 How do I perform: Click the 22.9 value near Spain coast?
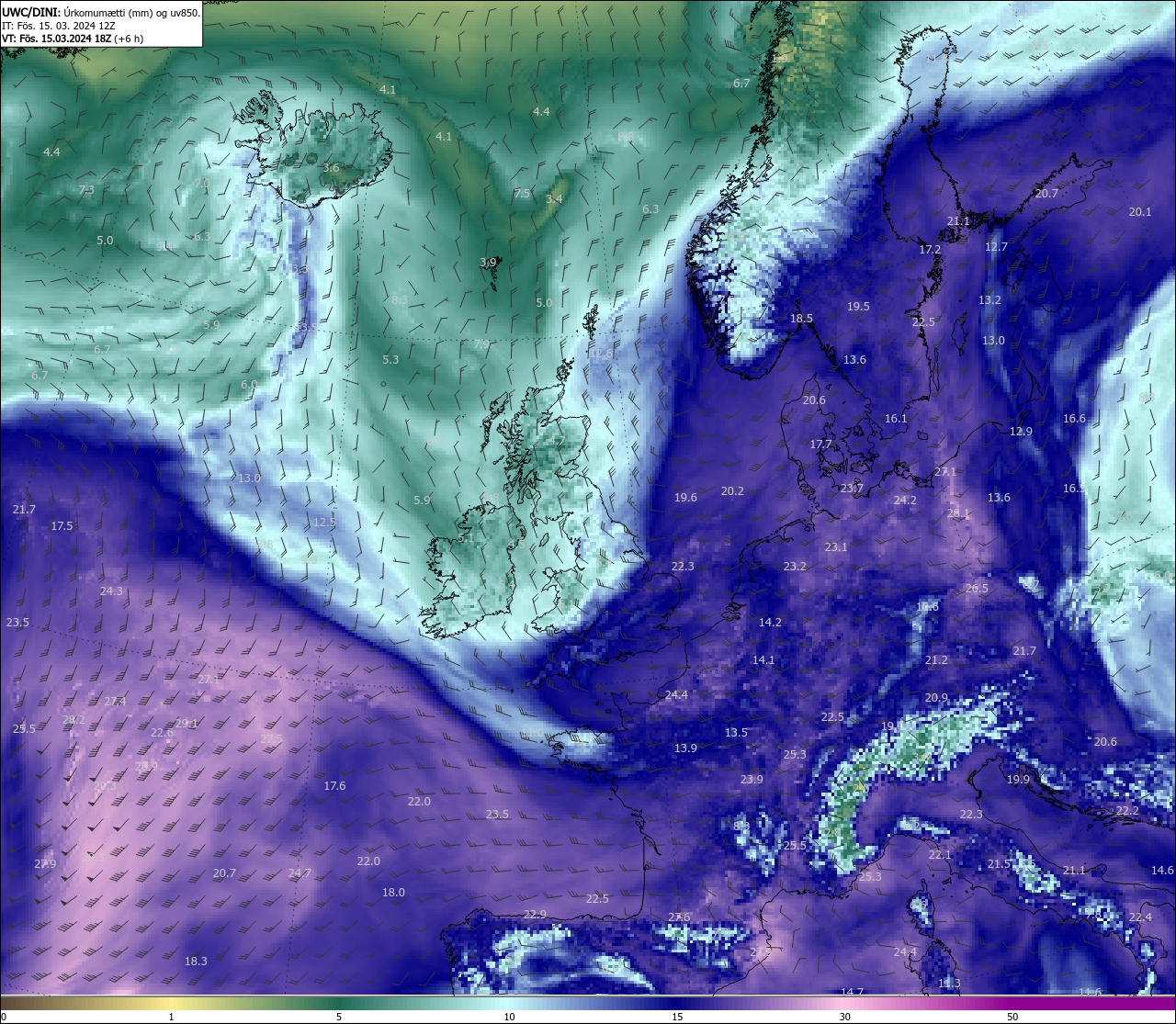pyautogui.click(x=535, y=915)
